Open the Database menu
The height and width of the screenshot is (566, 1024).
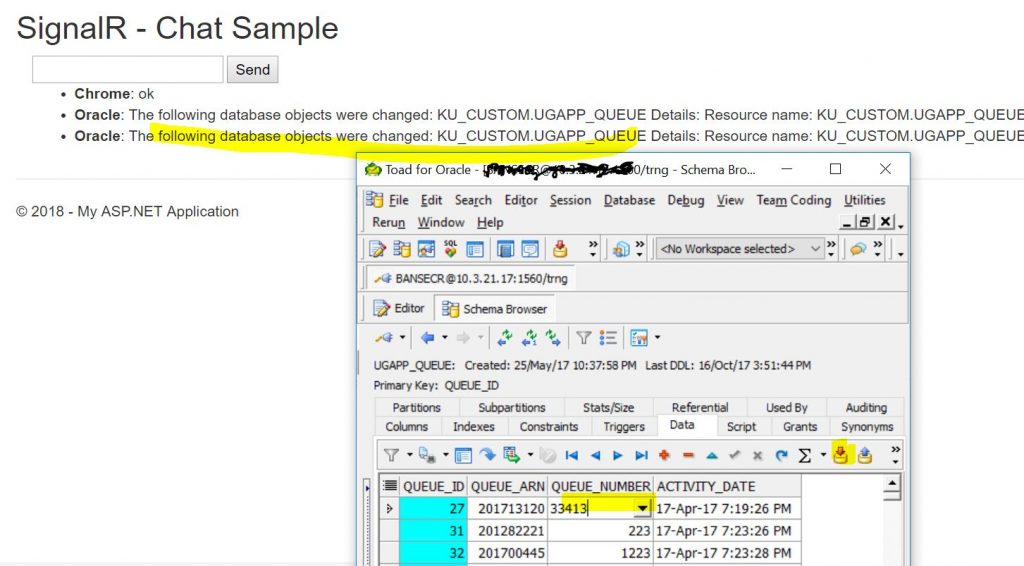[x=629, y=200]
